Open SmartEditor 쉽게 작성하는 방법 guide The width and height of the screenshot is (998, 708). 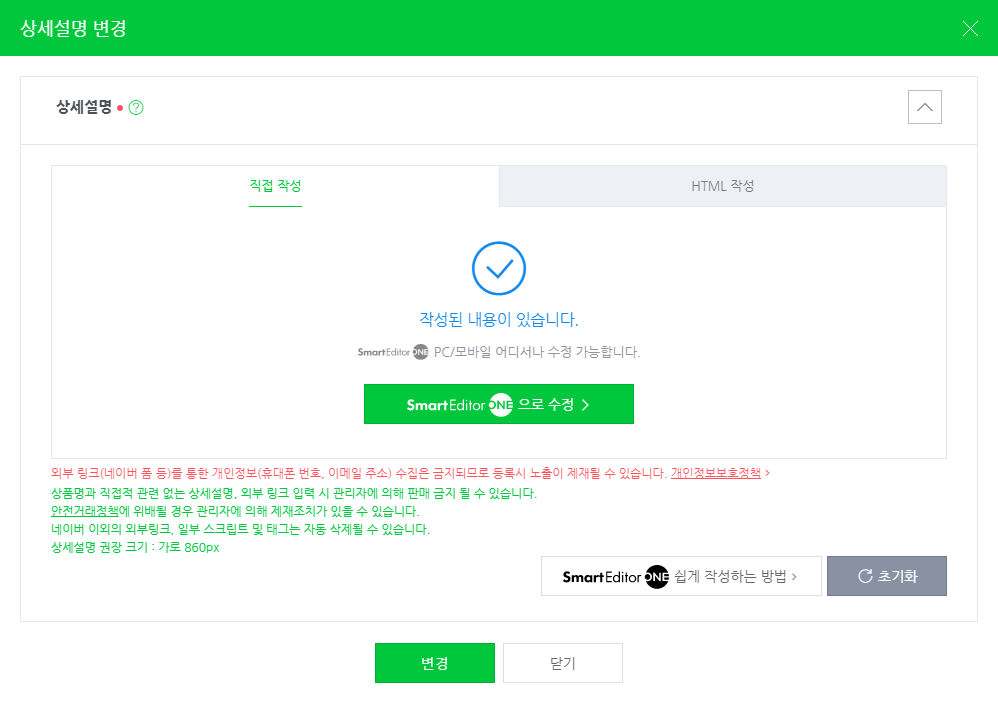coord(681,576)
